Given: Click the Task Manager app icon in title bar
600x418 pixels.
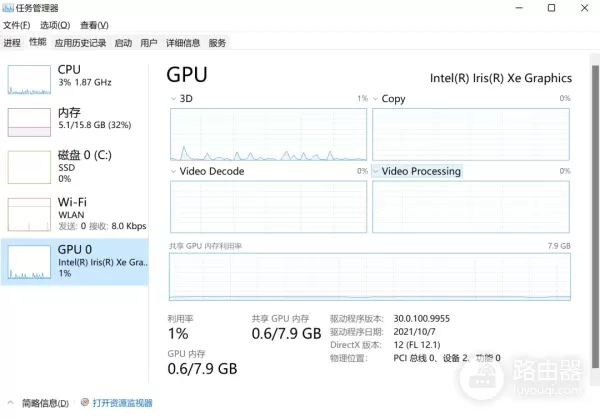Looking at the screenshot, I should click(x=7, y=8).
